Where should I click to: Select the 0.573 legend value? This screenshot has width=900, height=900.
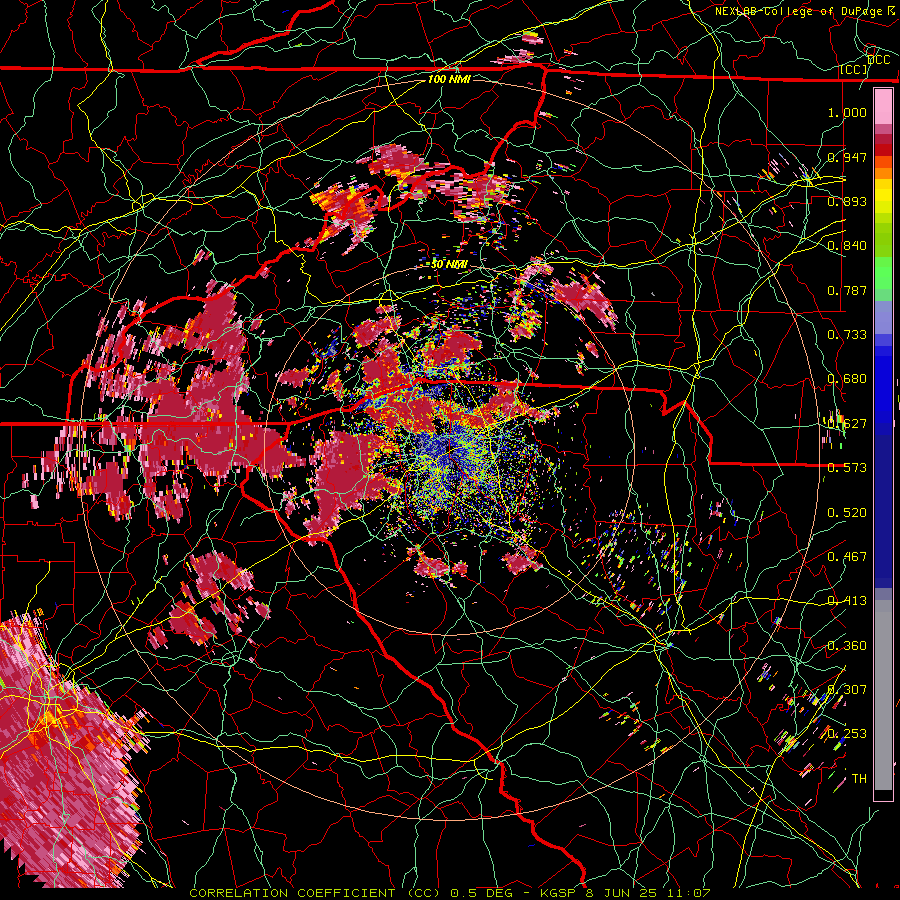point(847,468)
